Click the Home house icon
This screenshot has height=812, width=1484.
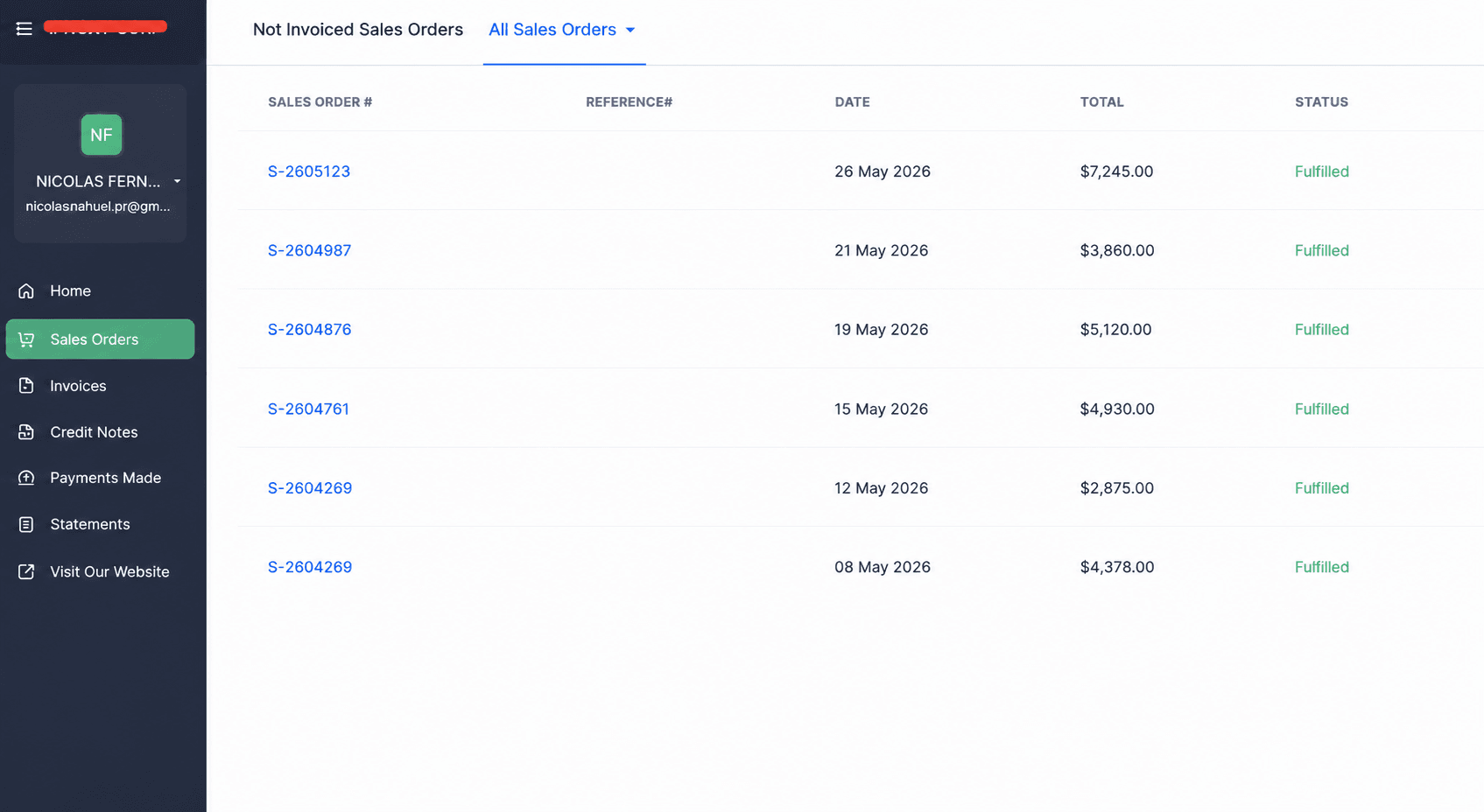click(x=26, y=290)
